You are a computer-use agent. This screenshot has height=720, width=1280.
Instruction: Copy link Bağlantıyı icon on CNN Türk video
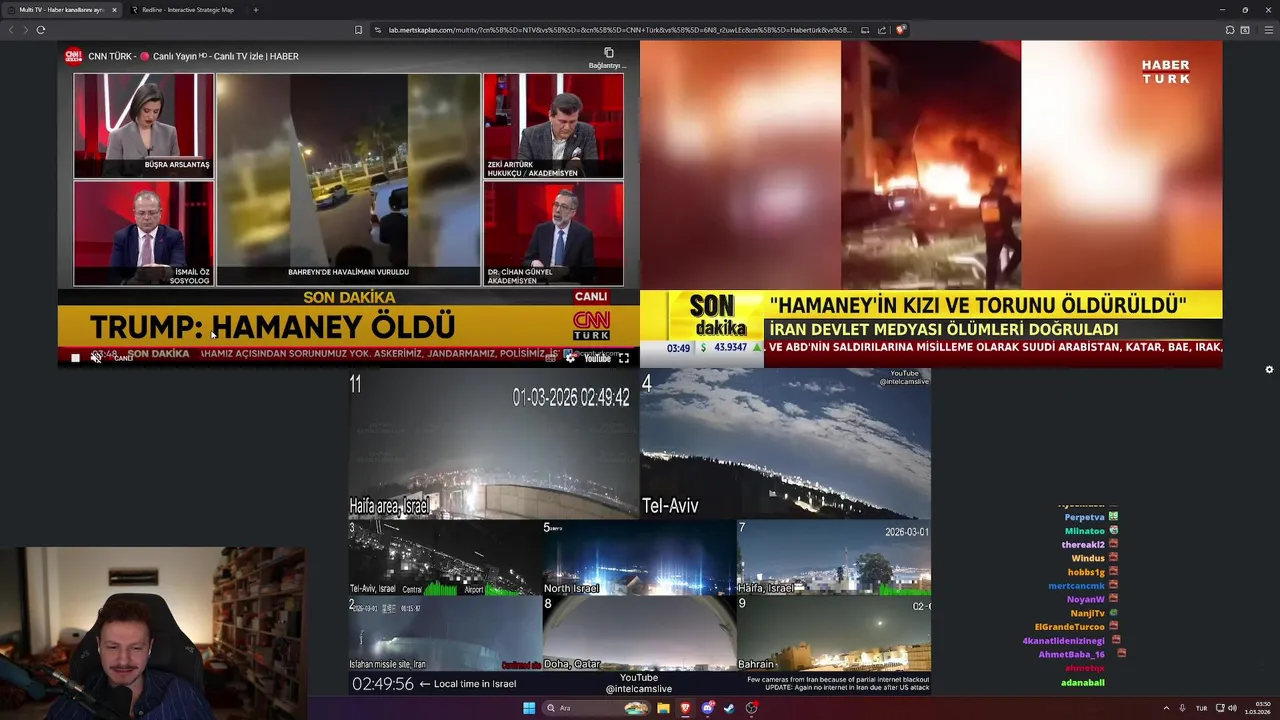click(608, 56)
